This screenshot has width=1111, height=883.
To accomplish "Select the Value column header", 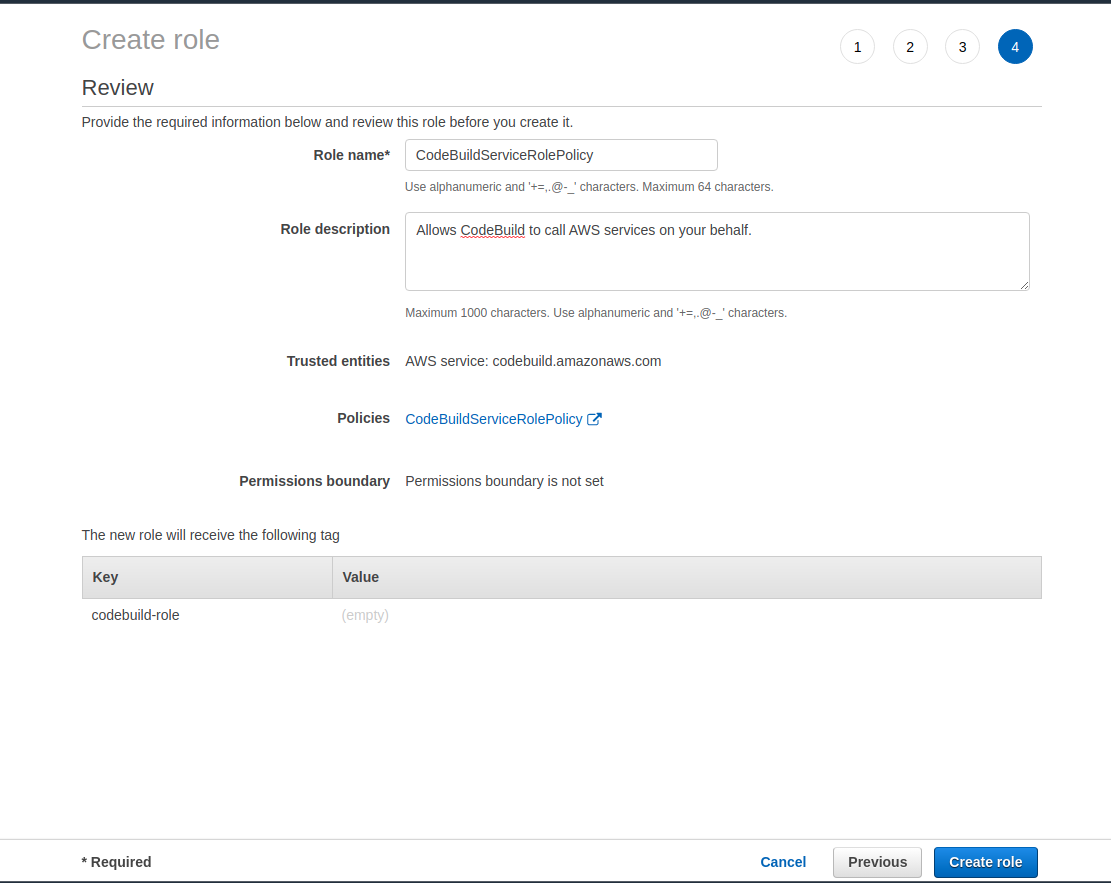I will tap(687, 577).
